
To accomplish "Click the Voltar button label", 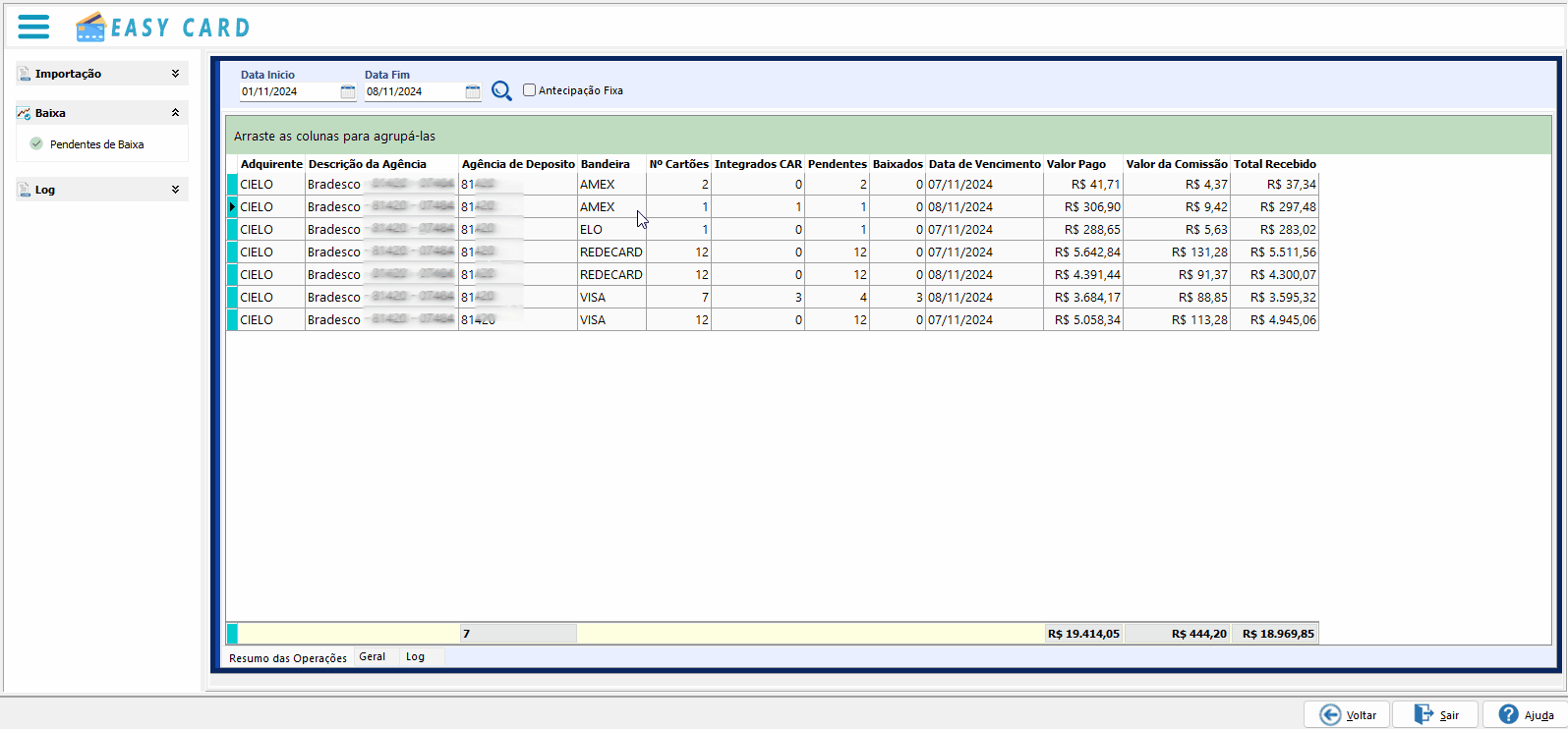I will click(1362, 715).
